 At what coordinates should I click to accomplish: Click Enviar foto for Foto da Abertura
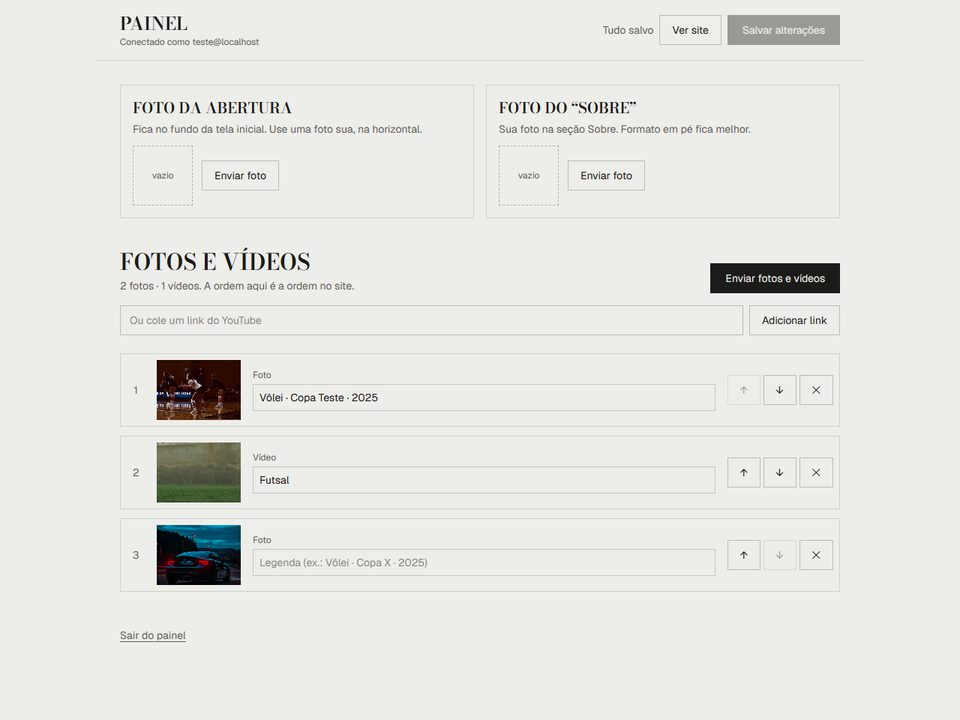coord(240,176)
